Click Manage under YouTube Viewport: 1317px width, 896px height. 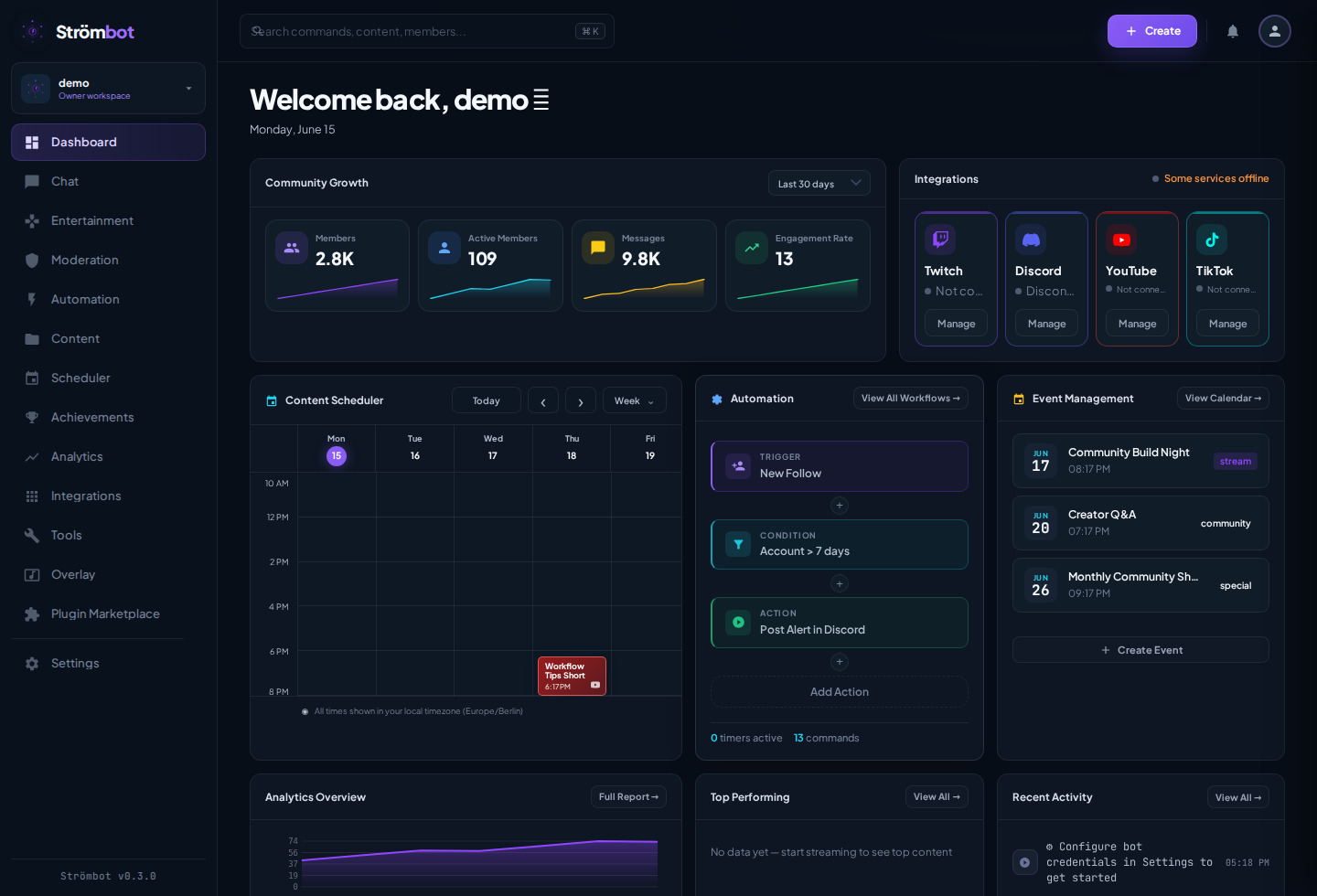coord(1137,324)
